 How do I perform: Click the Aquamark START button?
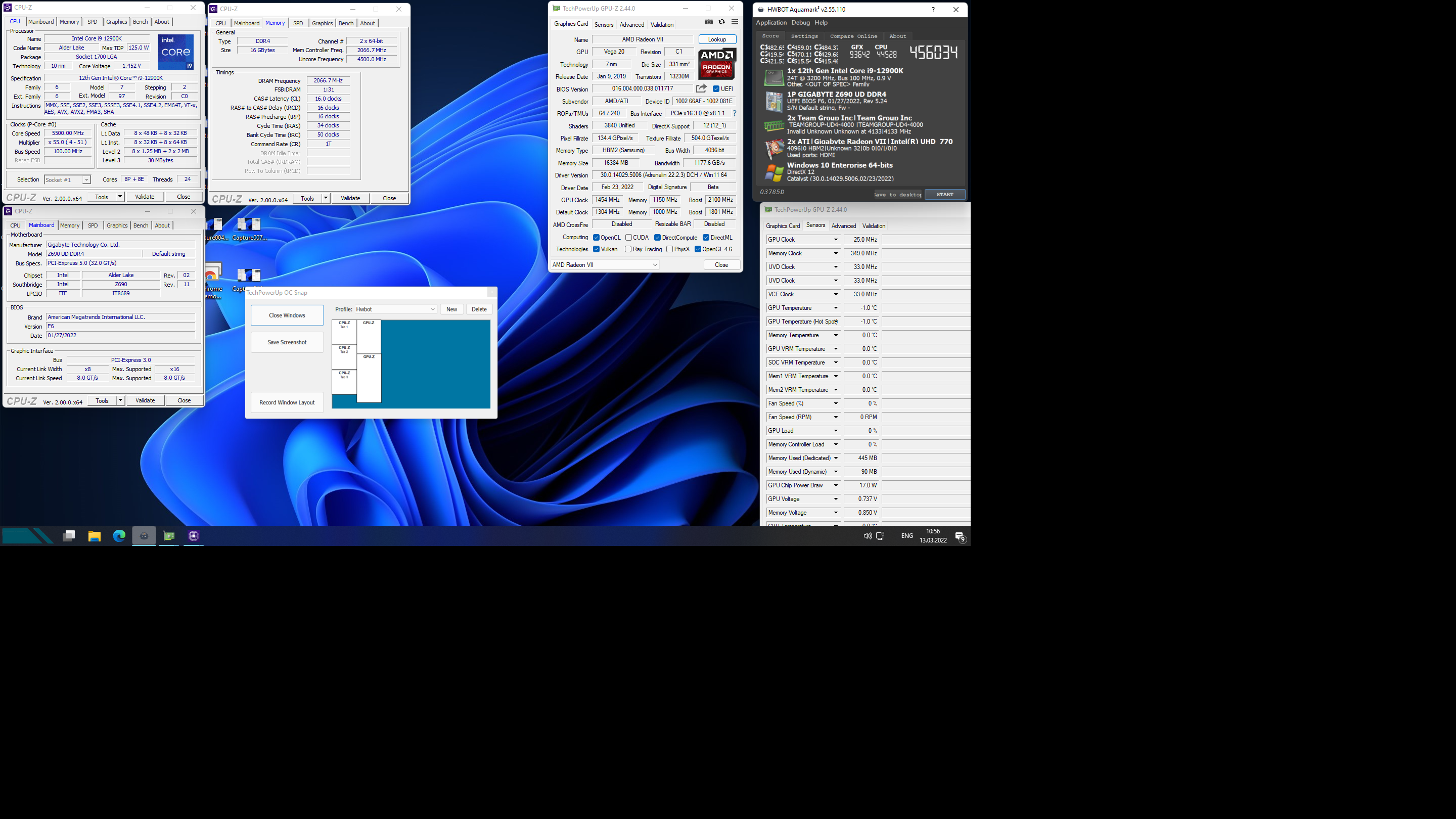tap(944, 195)
